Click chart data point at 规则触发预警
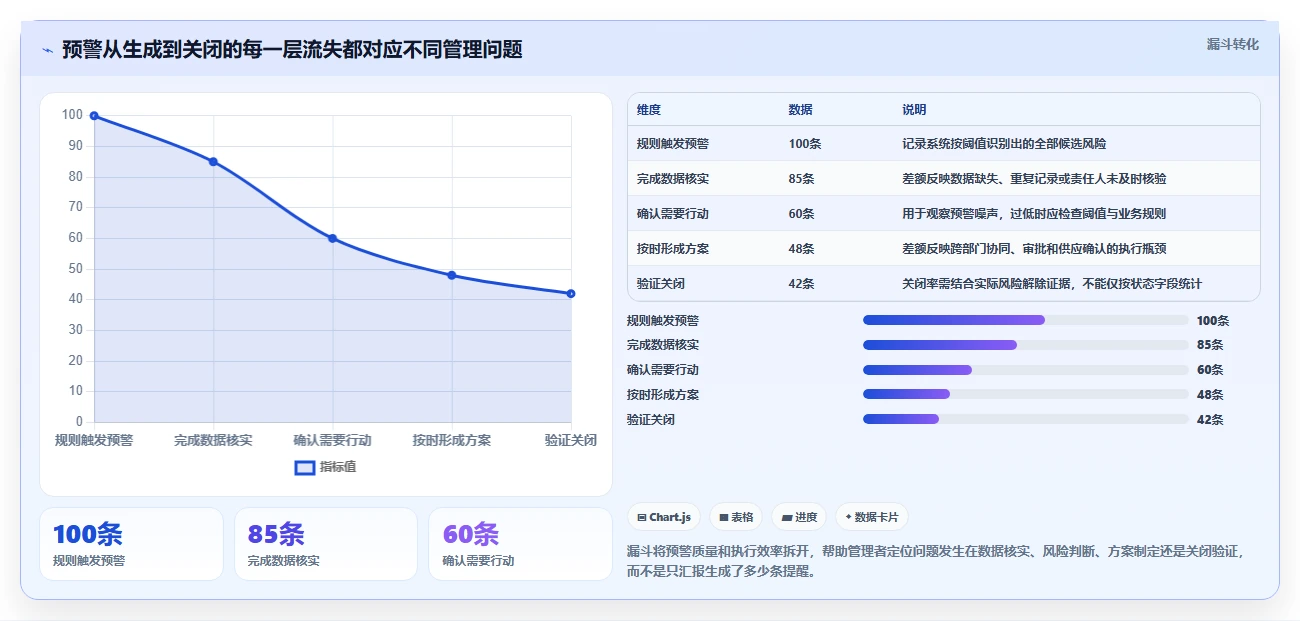 coord(94,116)
